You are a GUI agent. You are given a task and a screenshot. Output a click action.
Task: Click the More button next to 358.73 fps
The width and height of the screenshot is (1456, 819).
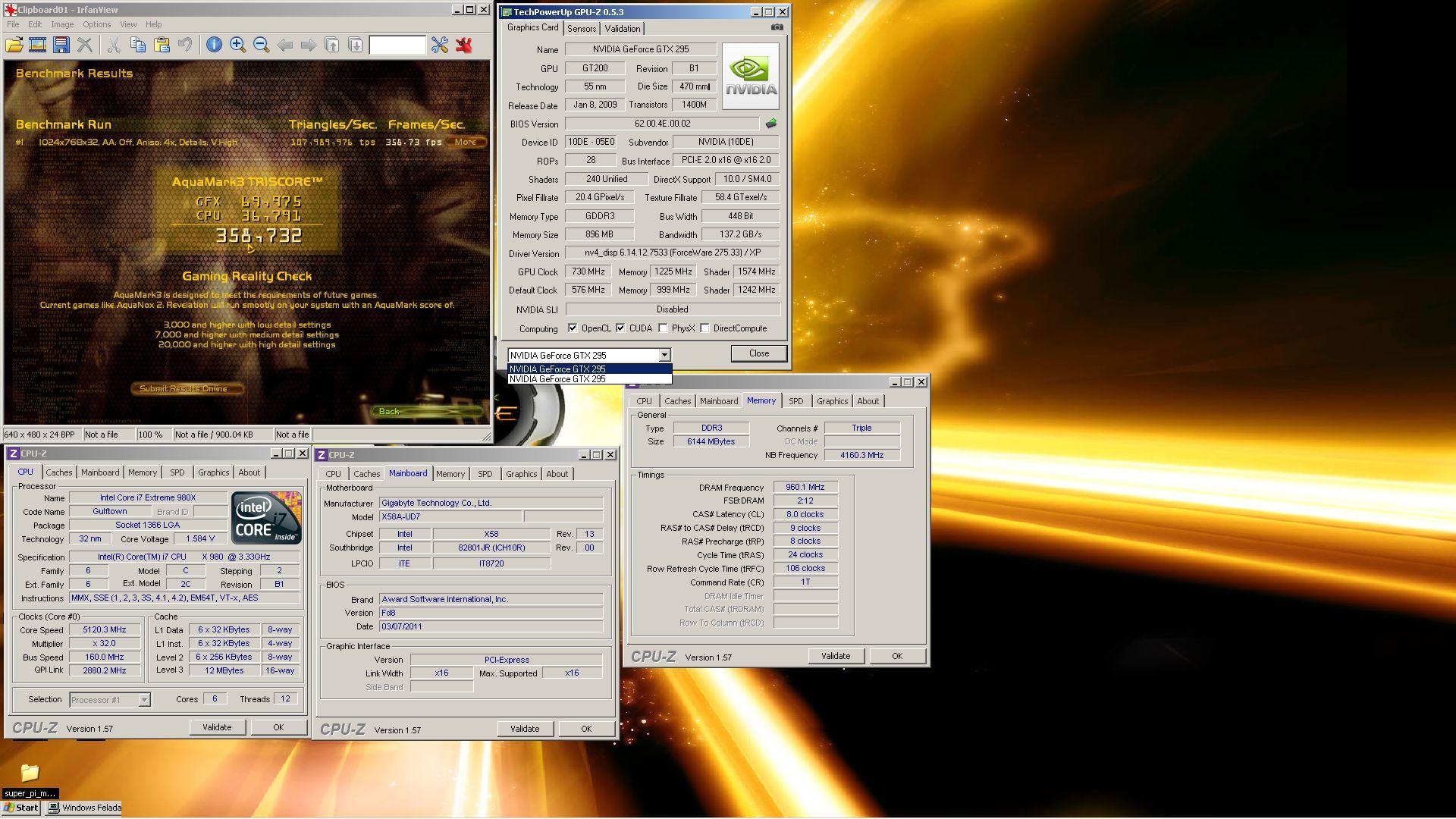coord(466,142)
